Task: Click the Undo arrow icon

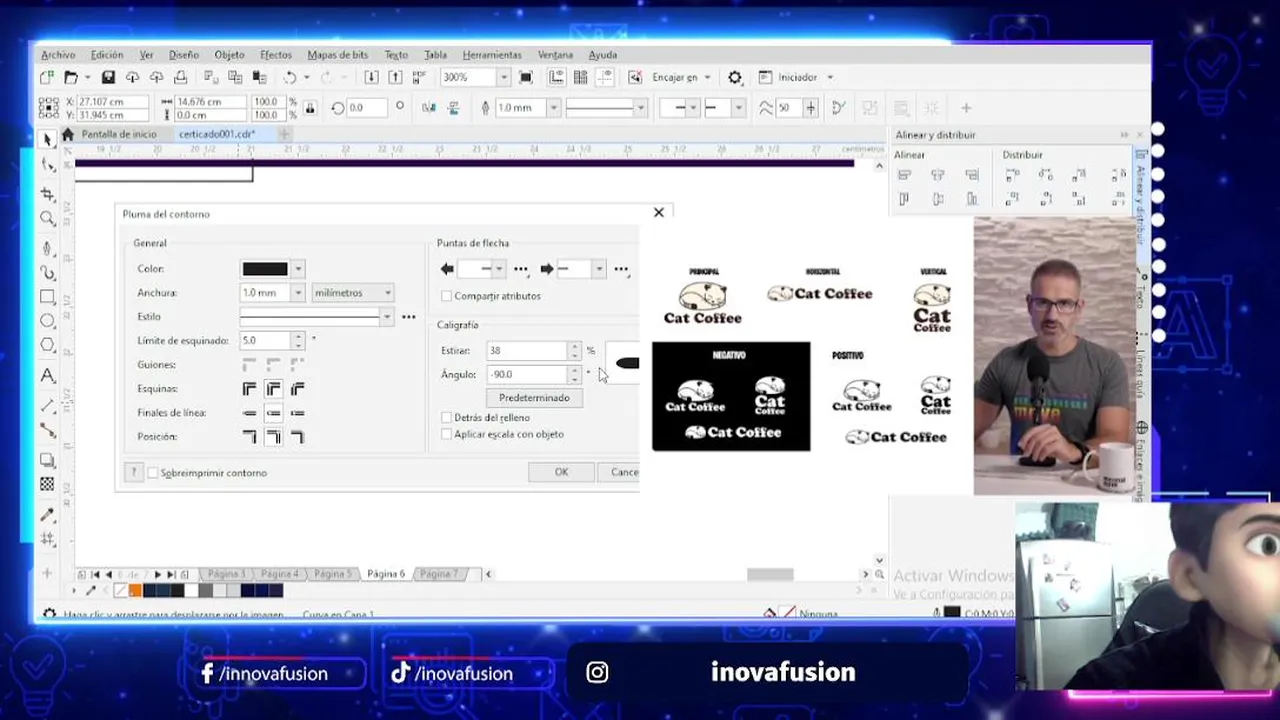Action: pyautogui.click(x=289, y=77)
